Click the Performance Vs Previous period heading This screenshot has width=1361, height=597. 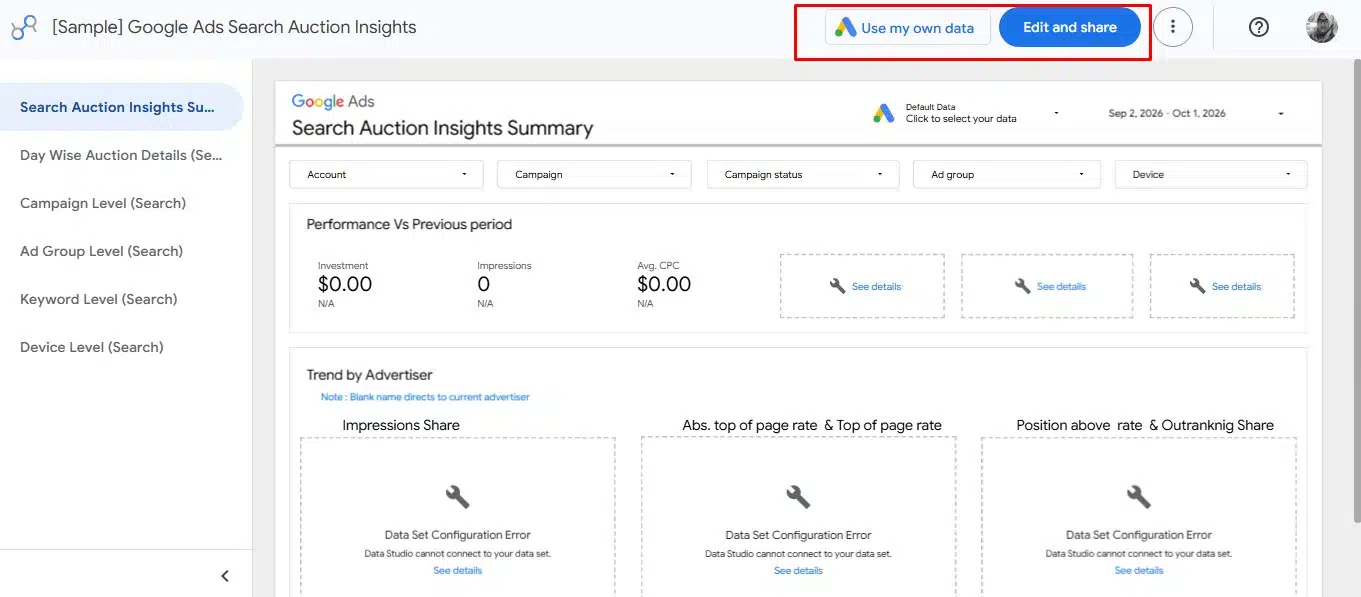[409, 224]
